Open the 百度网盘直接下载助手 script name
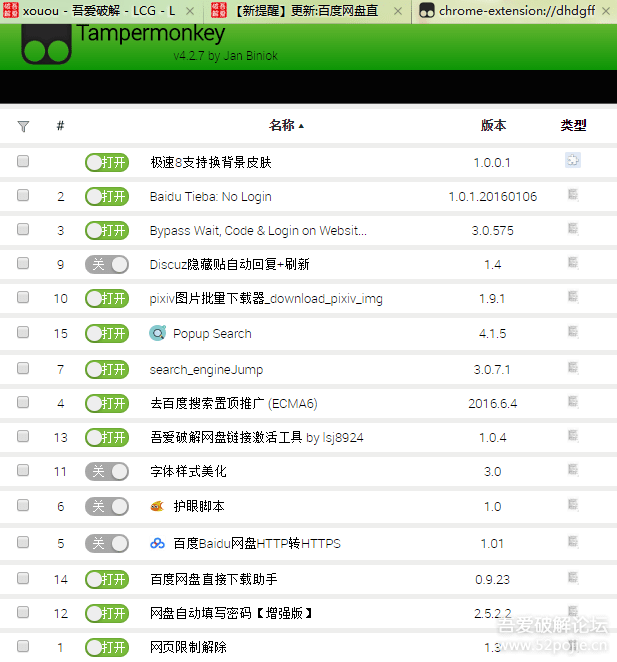 (x=214, y=579)
